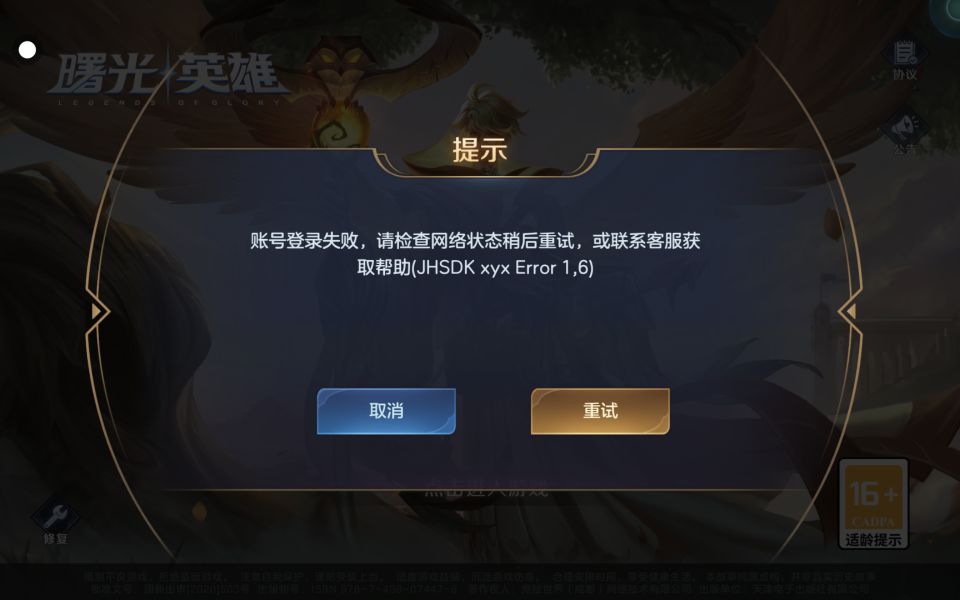Screen dimensions: 960x600
Task: Open the 修复 wrench repair icon
Action: [x=55, y=516]
